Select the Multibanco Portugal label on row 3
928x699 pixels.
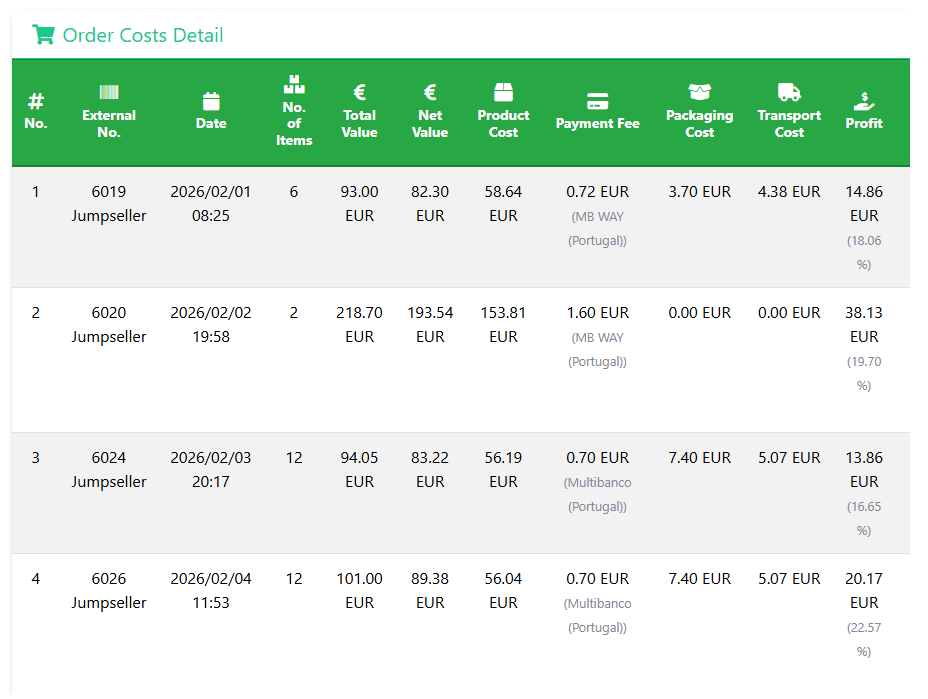(597, 494)
